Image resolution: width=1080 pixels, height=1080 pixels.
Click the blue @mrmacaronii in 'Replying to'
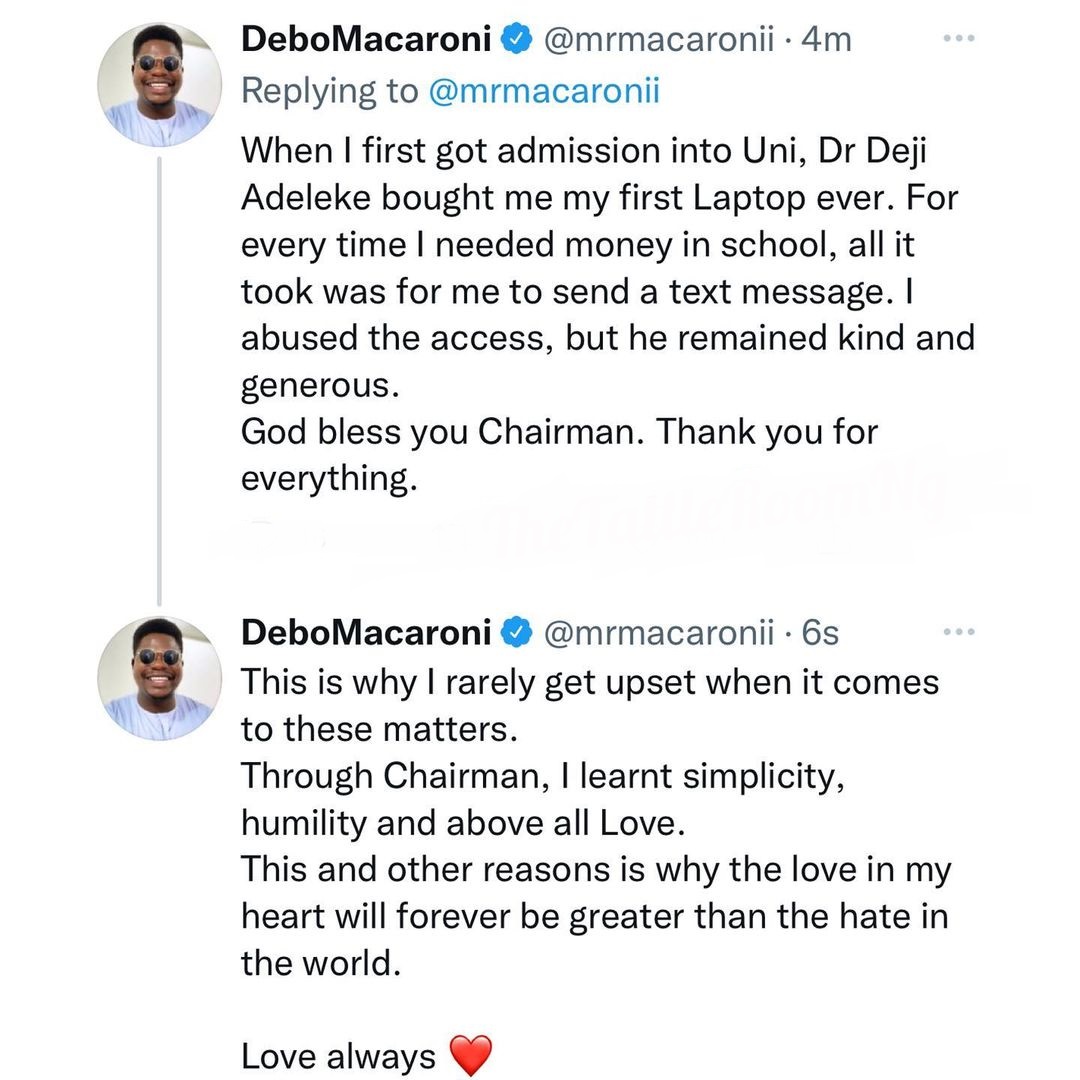[544, 91]
